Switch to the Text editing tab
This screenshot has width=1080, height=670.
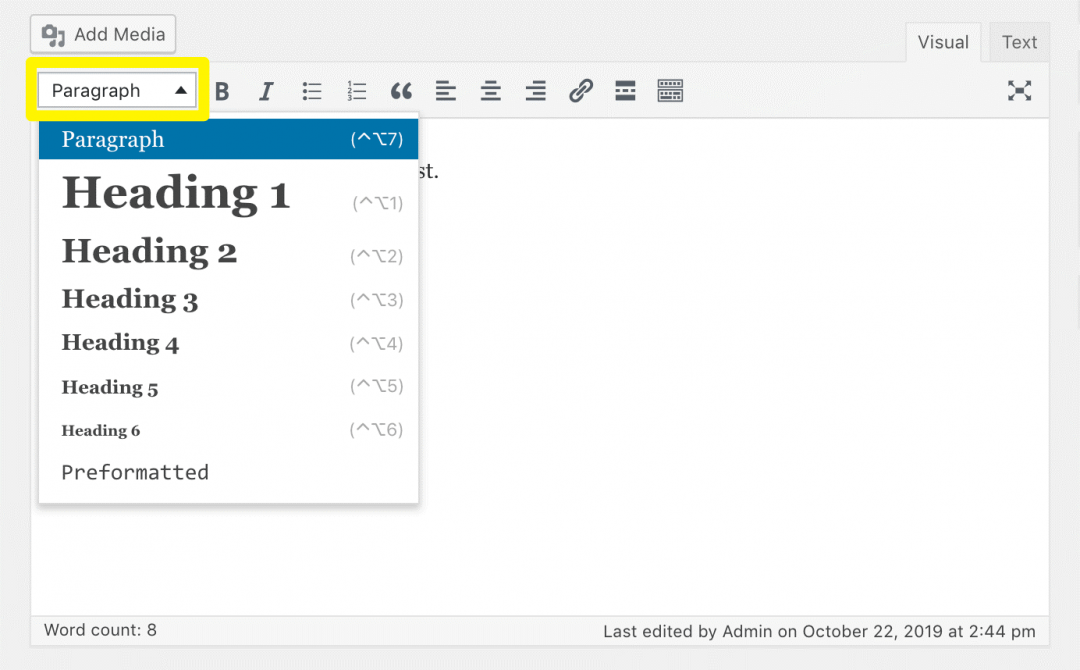(x=1019, y=42)
